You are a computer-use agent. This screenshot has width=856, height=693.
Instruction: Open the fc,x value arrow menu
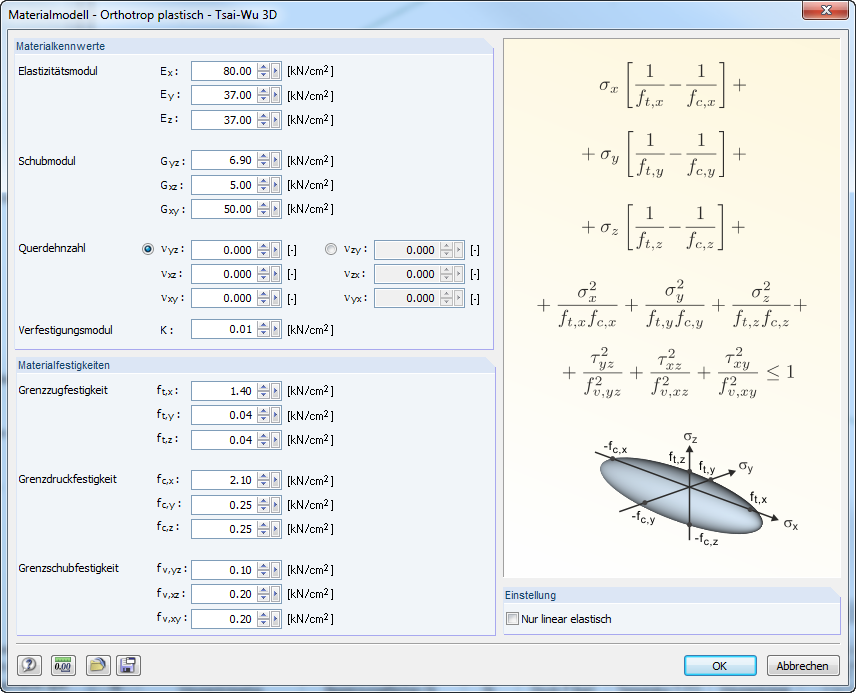[276, 480]
